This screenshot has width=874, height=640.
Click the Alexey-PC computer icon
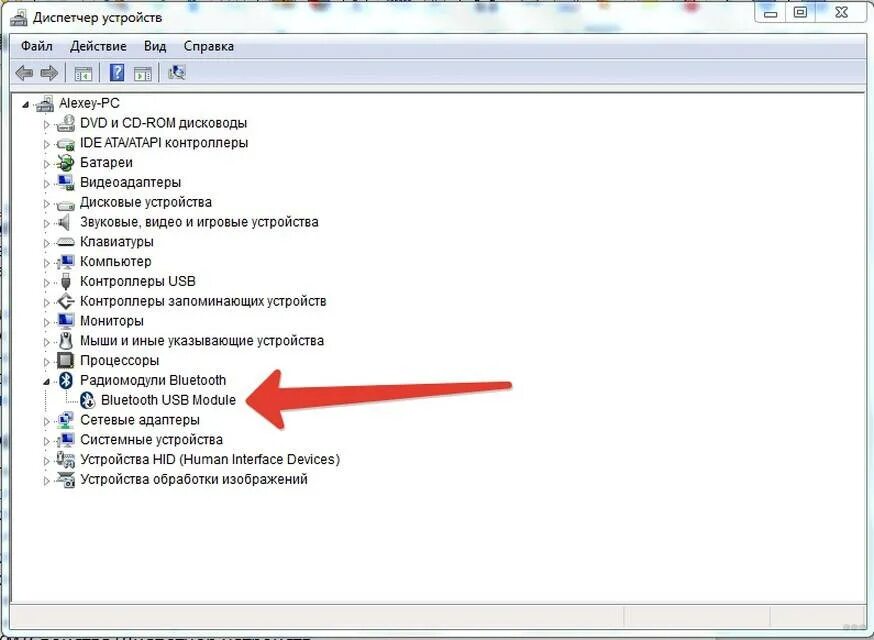click(x=45, y=103)
